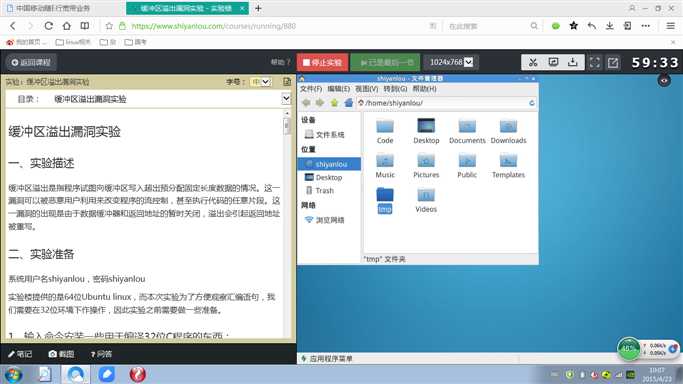The image size is (683, 384).
Task: Click the lab toolbar download icon
Action: coord(572,62)
